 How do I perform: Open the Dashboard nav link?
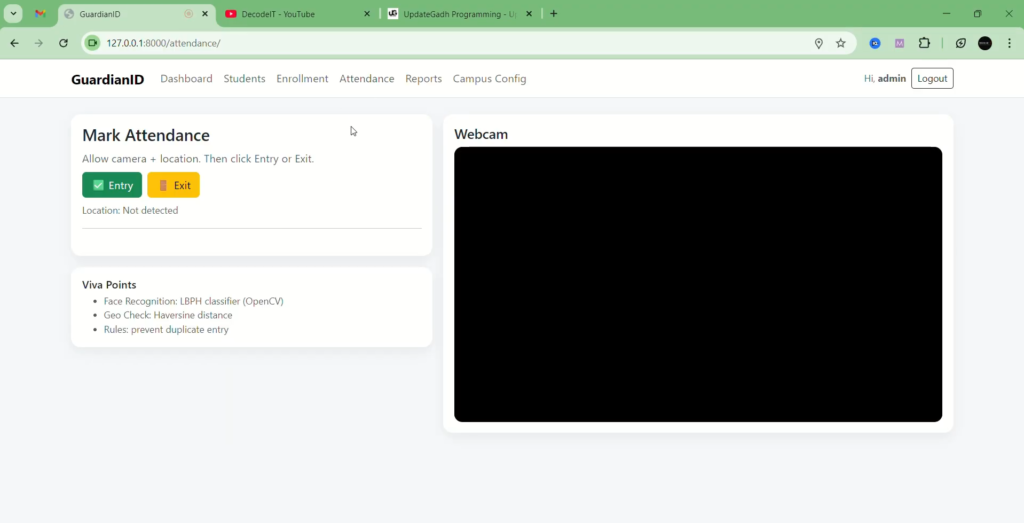pyautogui.click(x=186, y=78)
